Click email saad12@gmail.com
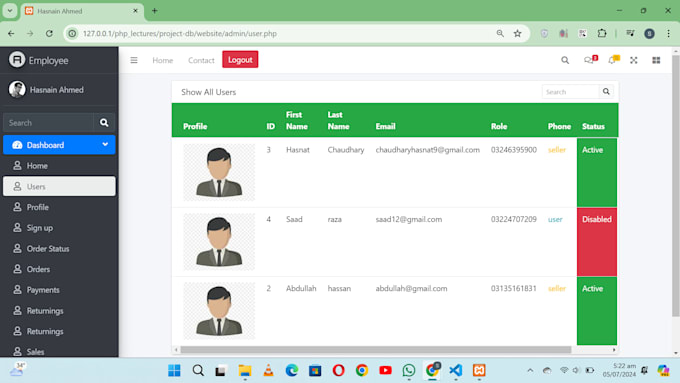Screen dimensions: 680x383 [409, 219]
